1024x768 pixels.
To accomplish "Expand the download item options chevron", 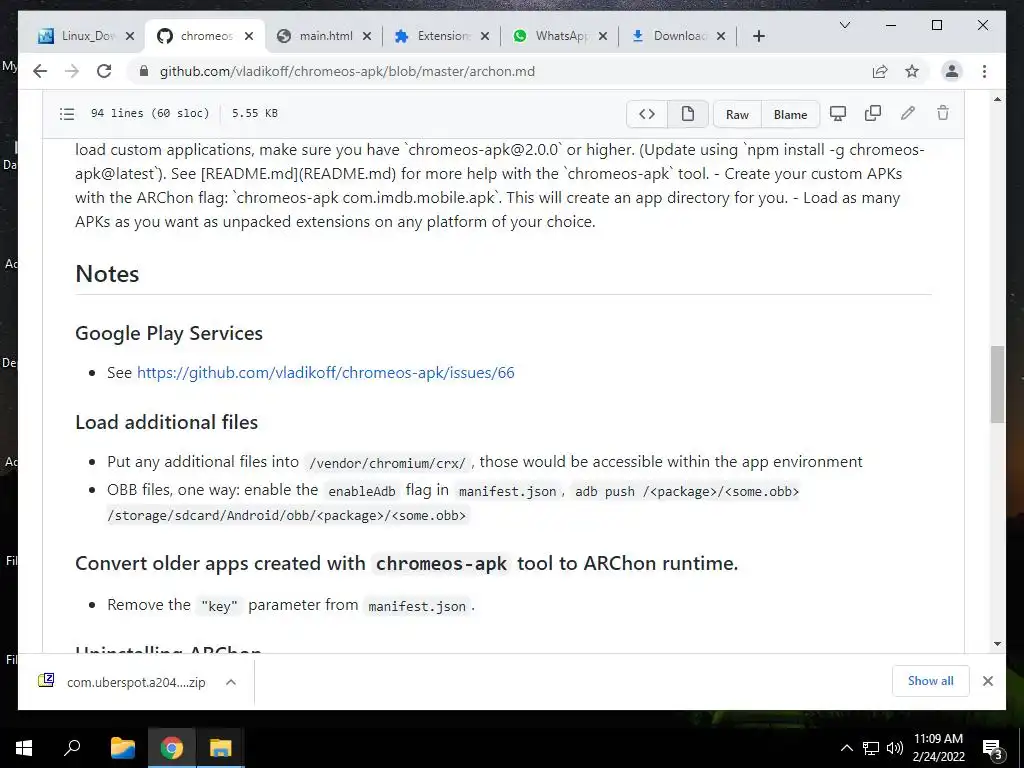I will tap(231, 682).
